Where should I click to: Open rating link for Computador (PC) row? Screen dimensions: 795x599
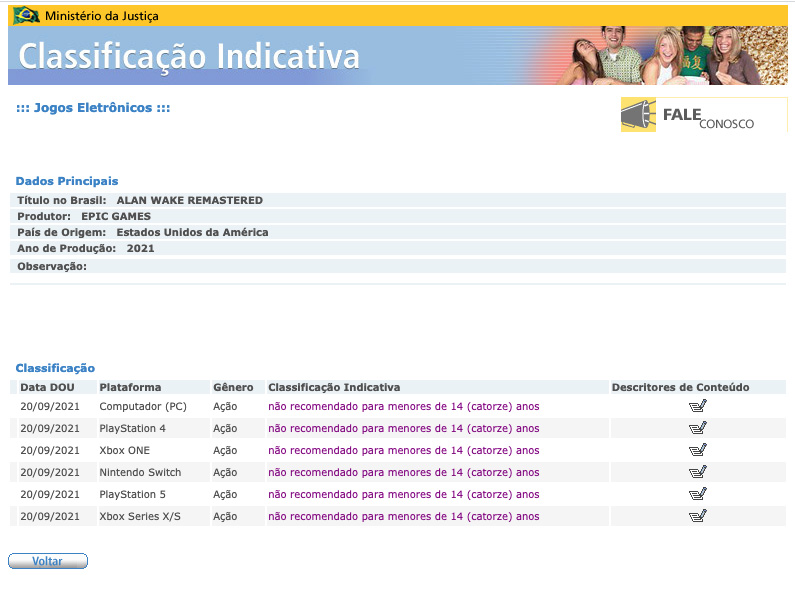(x=404, y=406)
